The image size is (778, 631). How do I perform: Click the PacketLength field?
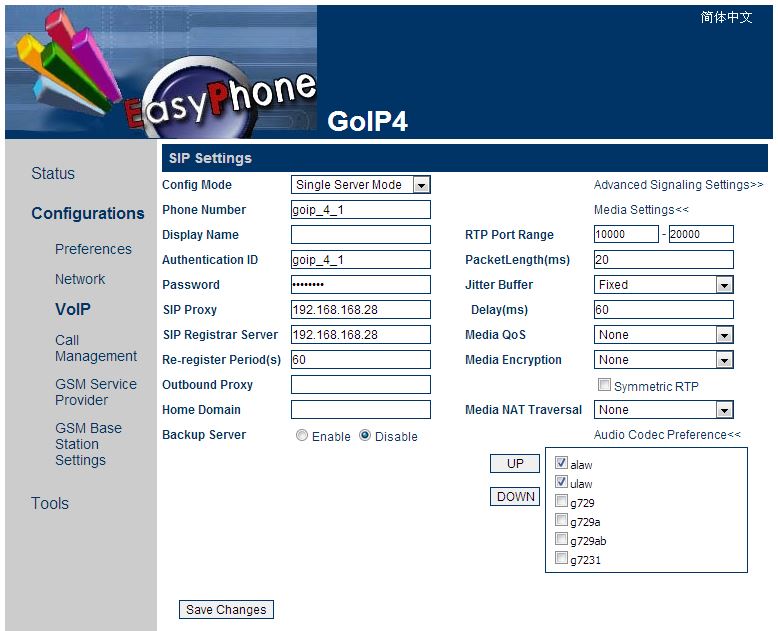663,259
